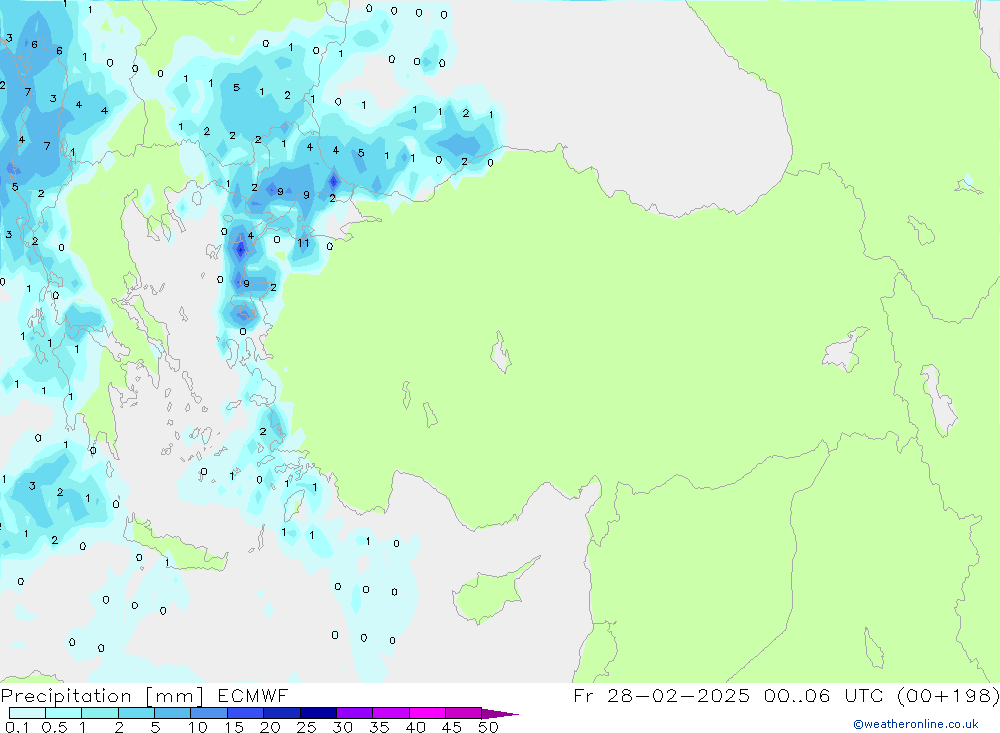The image size is (1000, 733).
Task: Click the '45' legend scale label
Action: point(452,727)
